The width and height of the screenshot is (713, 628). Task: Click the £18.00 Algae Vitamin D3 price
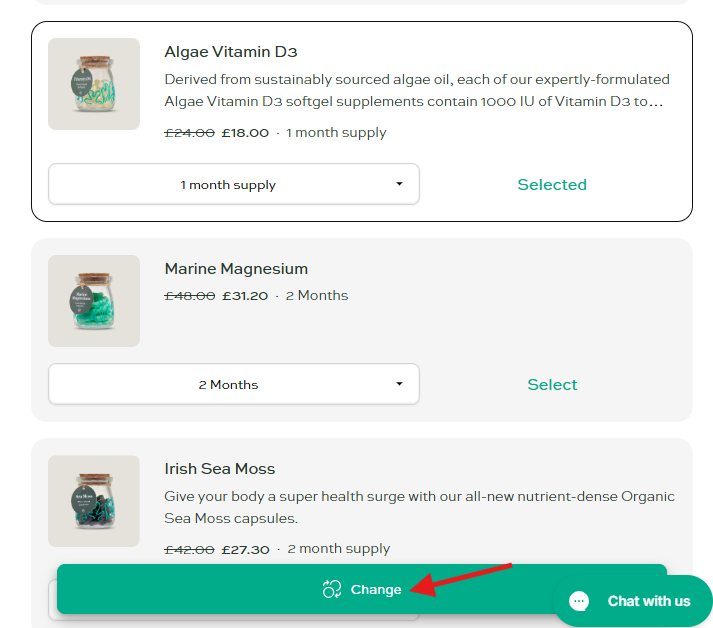(245, 132)
